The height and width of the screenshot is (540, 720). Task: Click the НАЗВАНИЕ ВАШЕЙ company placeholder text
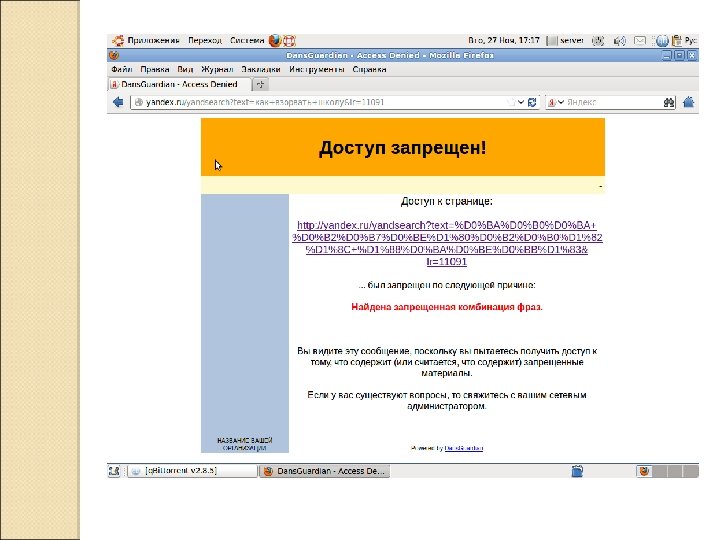245,444
